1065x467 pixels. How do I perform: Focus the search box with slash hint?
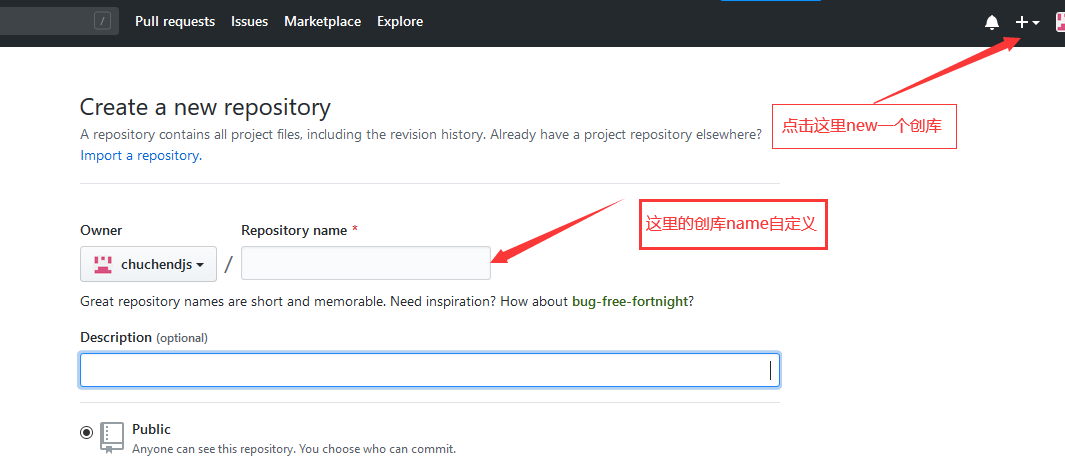pos(59,21)
